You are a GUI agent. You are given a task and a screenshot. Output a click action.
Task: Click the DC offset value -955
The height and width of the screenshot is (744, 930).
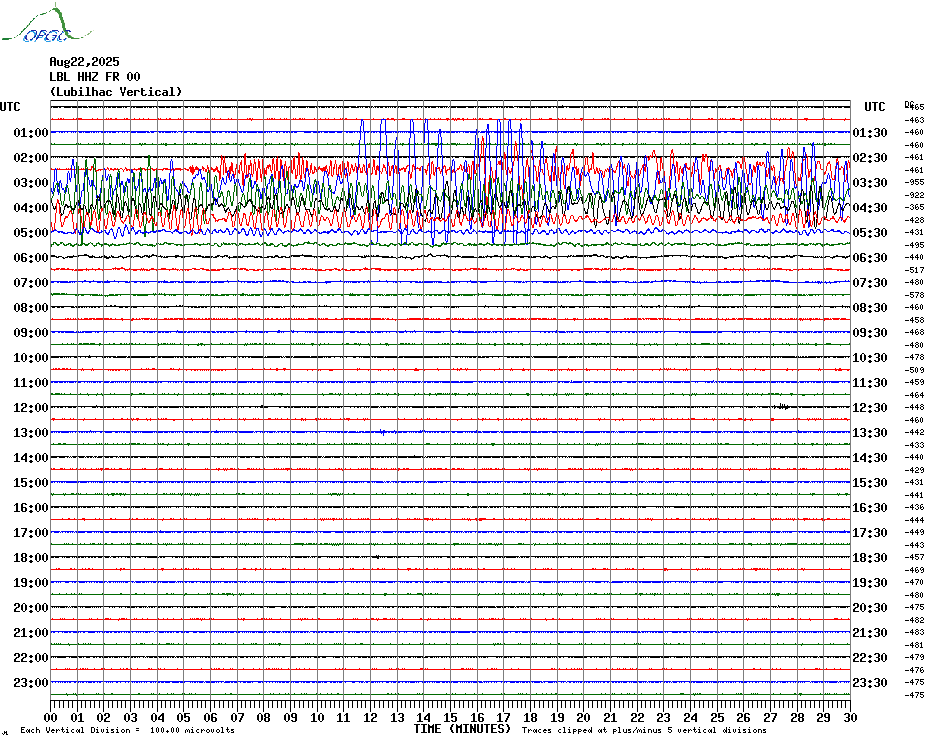914,182
